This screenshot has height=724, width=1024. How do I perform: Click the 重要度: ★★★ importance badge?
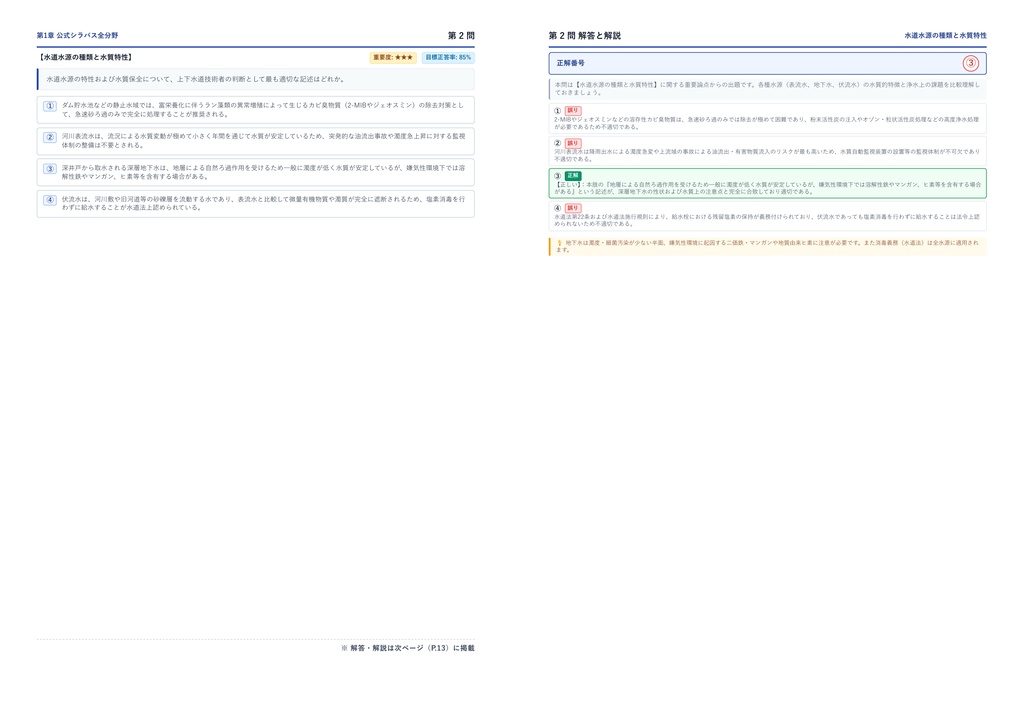click(x=393, y=57)
